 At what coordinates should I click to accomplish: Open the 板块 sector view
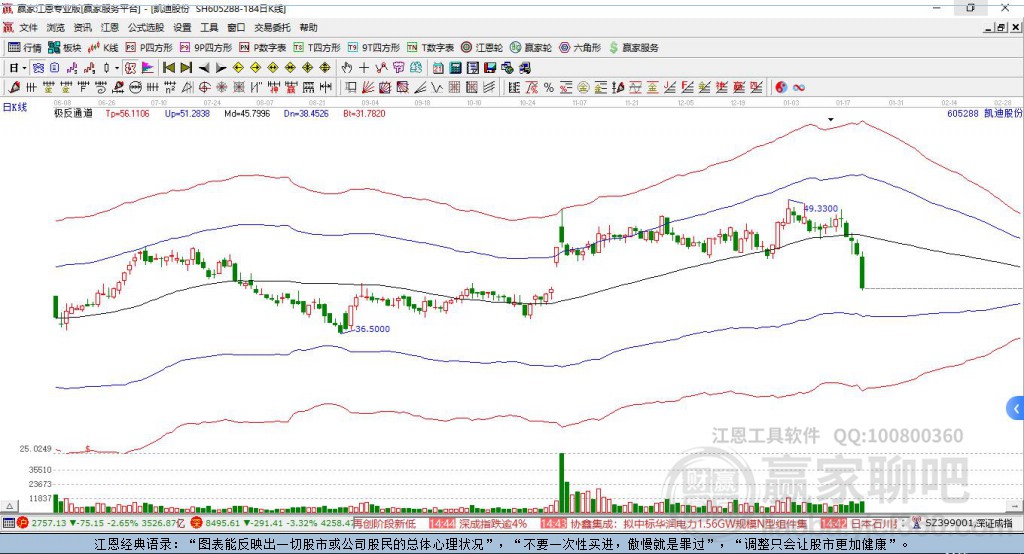64,48
